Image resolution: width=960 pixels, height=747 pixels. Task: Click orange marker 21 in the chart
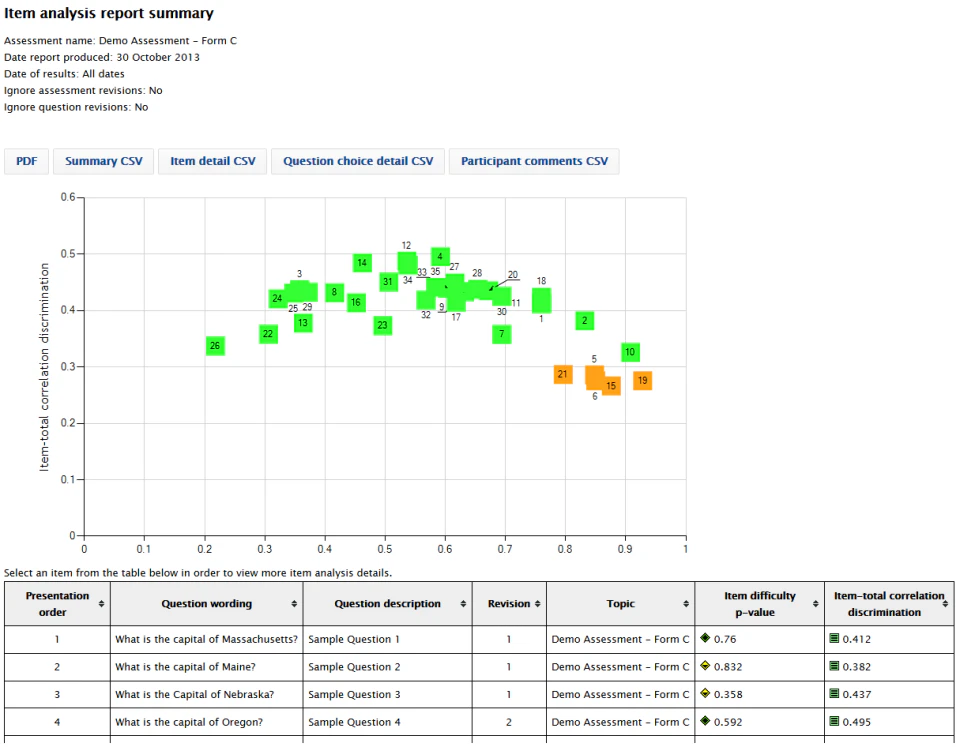[x=563, y=374]
